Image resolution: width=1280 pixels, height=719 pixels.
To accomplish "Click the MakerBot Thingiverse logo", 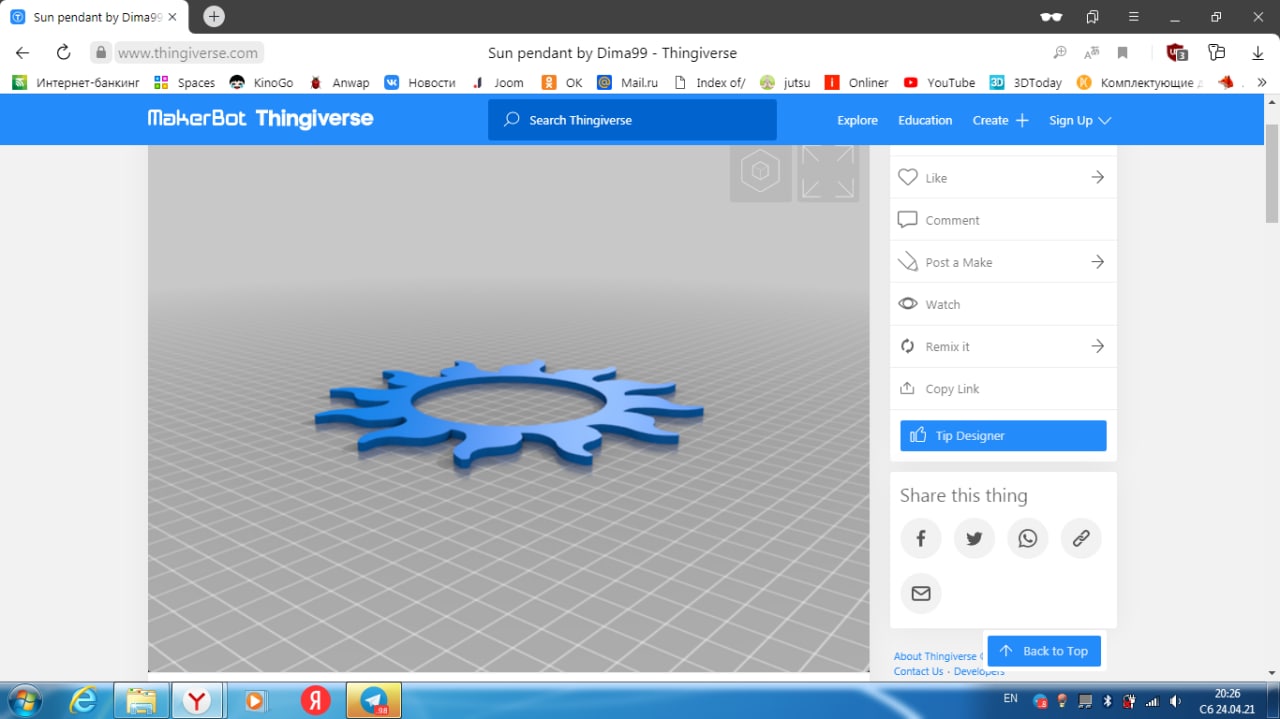I will pos(260,119).
